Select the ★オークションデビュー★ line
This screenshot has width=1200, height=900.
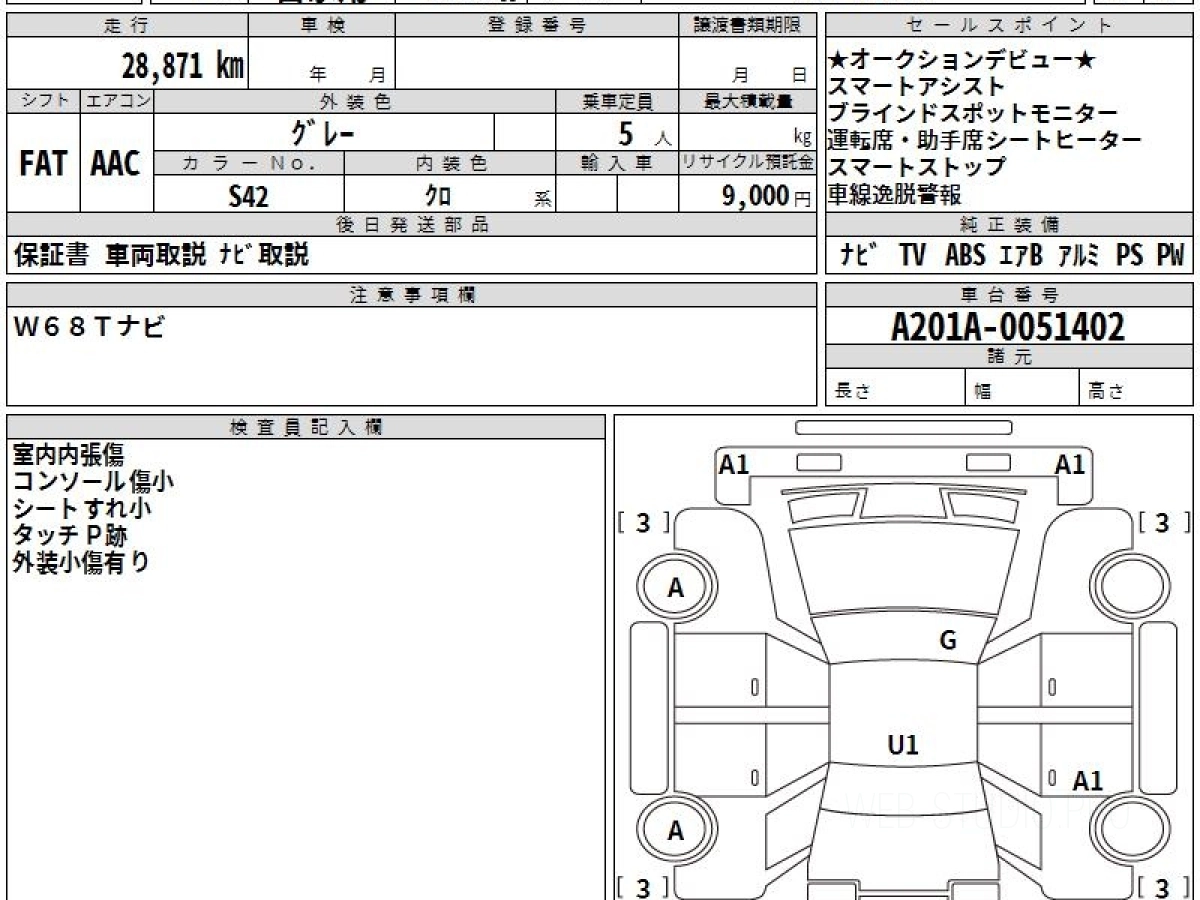click(x=963, y=60)
